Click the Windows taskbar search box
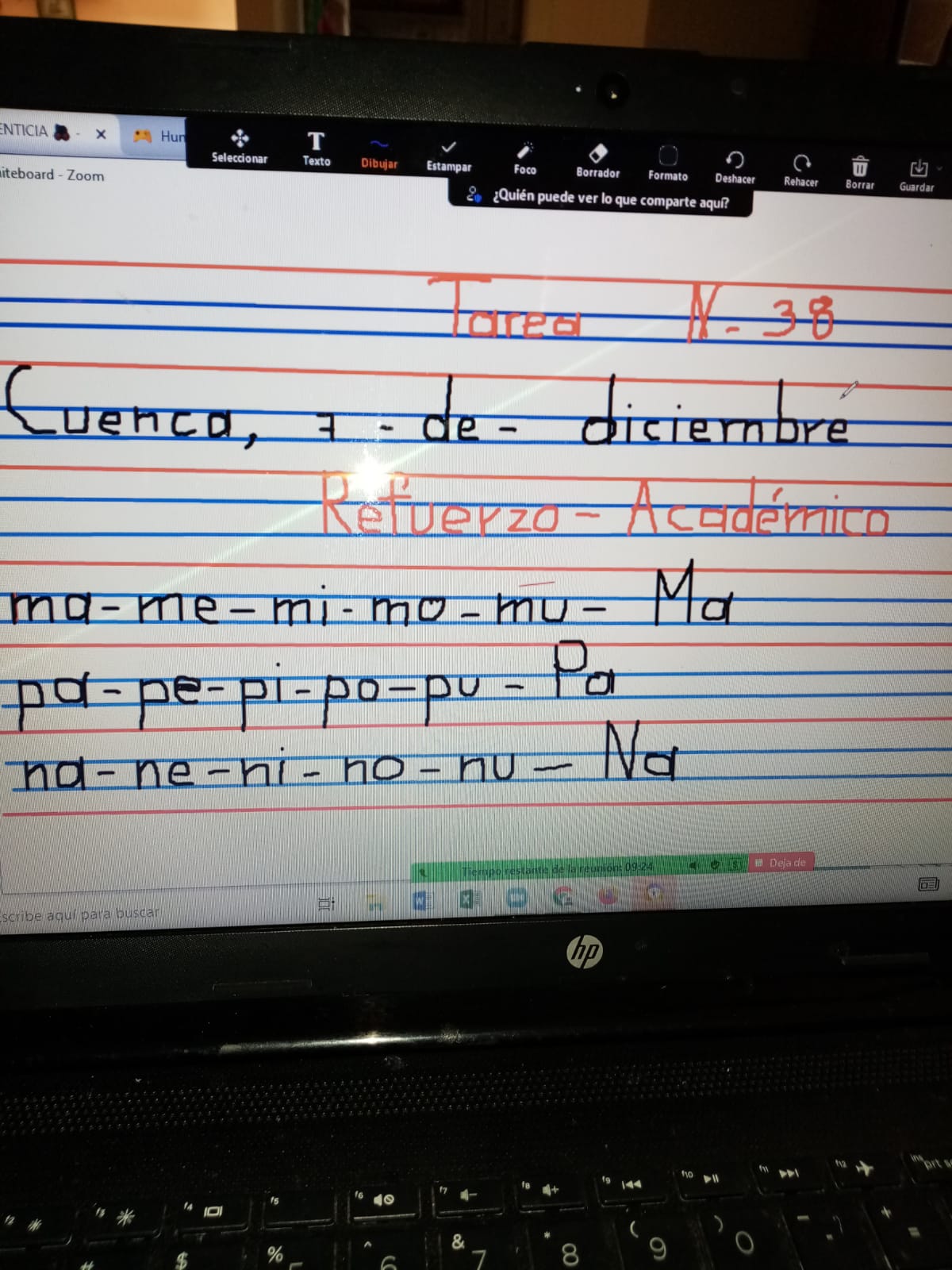 click(x=79, y=914)
